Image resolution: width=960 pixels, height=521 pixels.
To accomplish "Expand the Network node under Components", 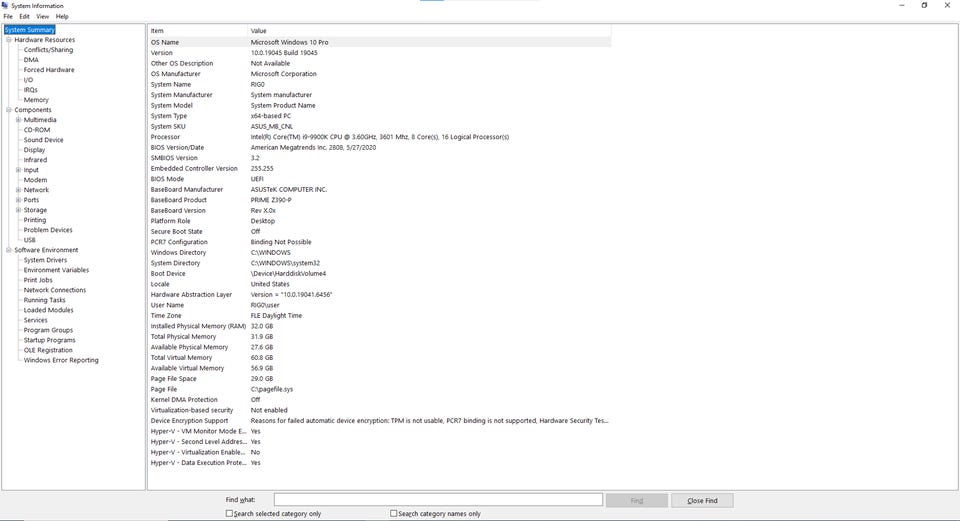I will tap(18, 190).
